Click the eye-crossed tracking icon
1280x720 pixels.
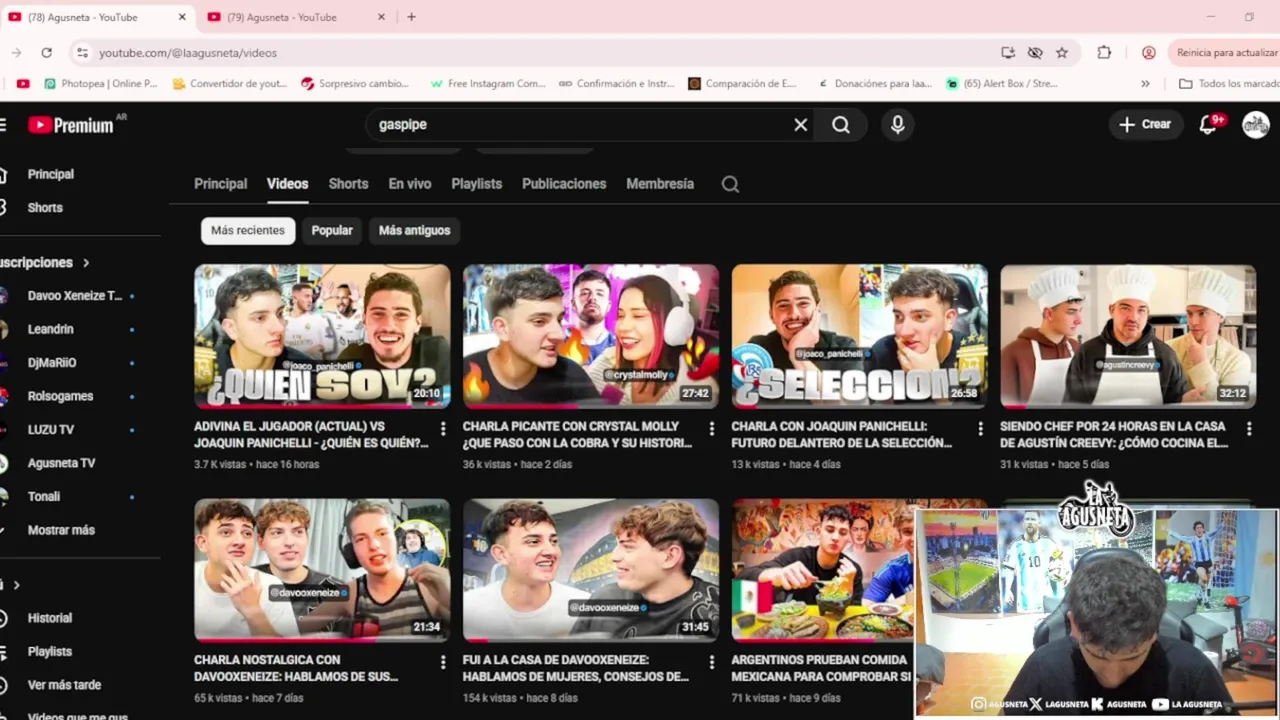(1035, 53)
